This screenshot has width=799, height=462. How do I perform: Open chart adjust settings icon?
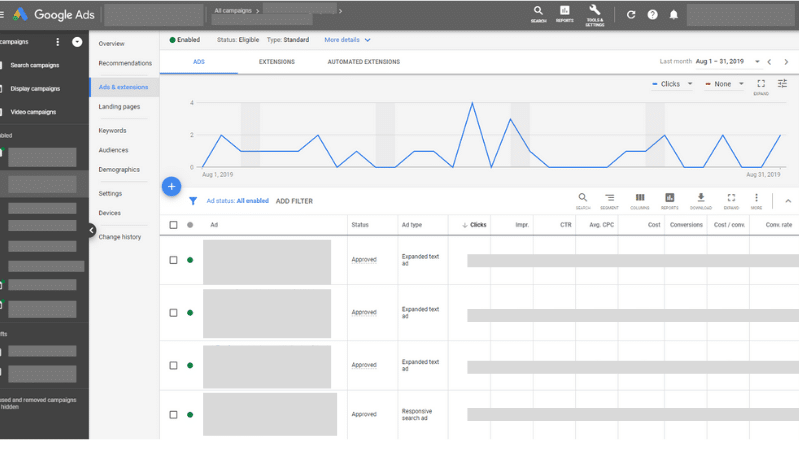click(x=782, y=84)
